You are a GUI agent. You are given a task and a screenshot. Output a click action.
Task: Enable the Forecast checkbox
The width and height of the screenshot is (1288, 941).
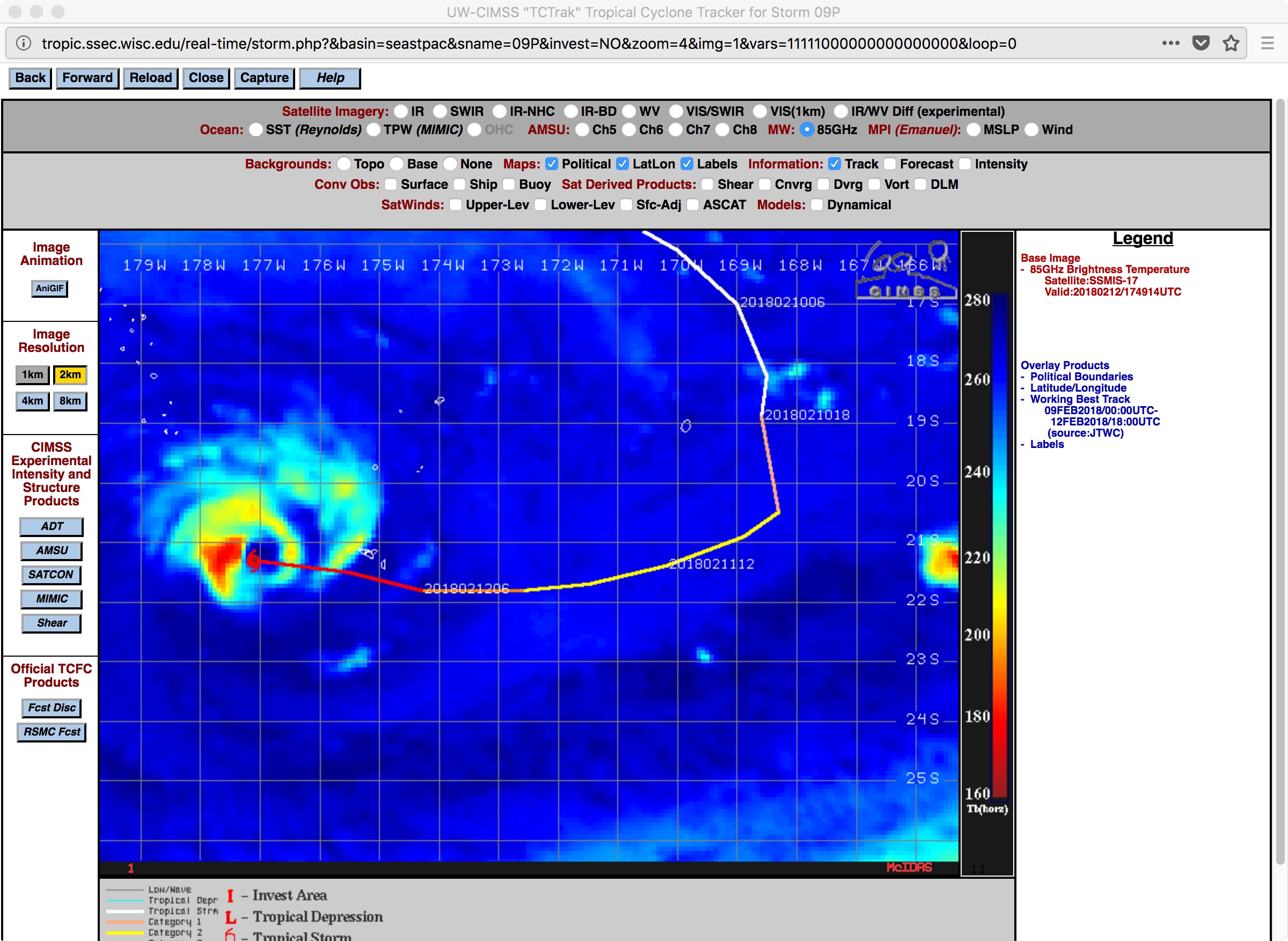tap(890, 164)
